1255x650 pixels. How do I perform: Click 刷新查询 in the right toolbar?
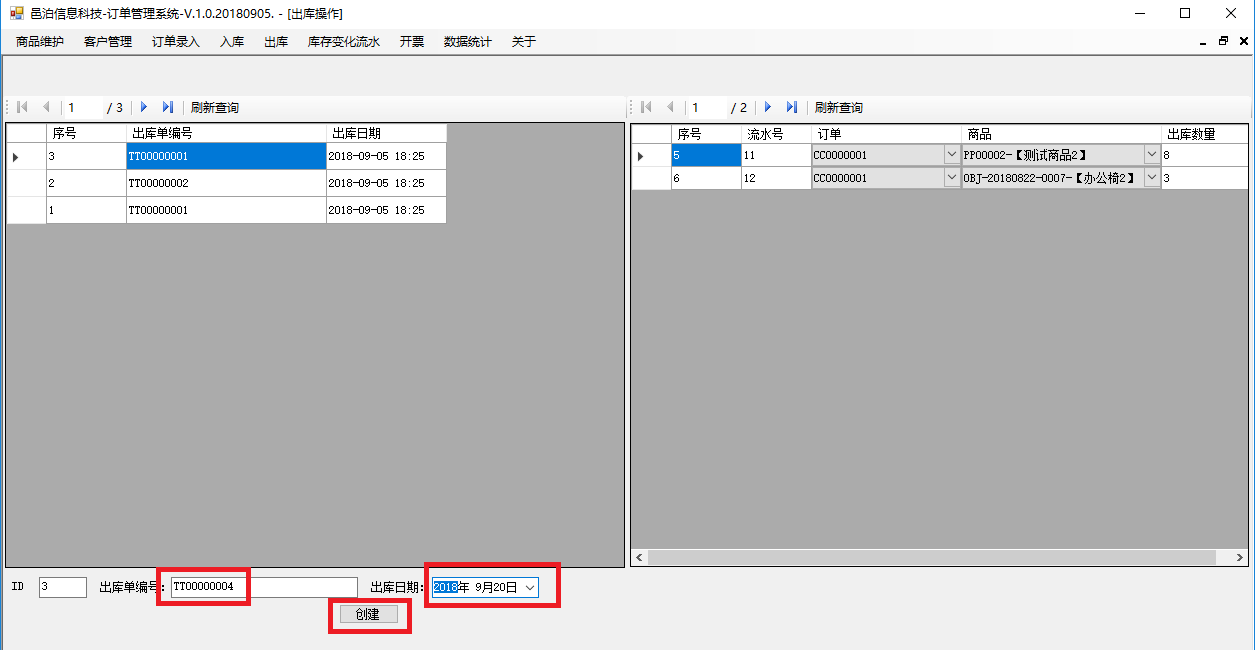[839, 107]
